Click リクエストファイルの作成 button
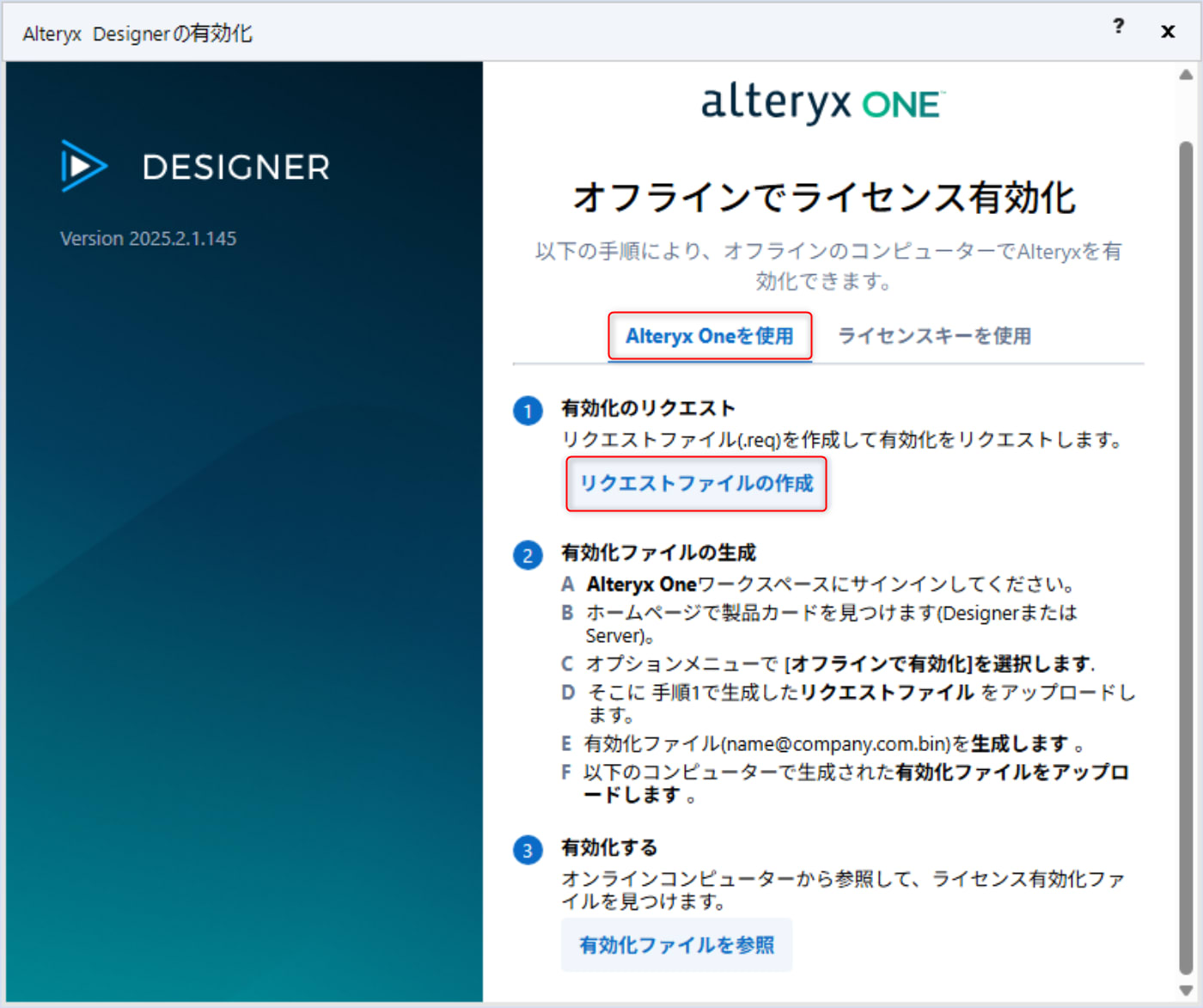This screenshot has width=1203, height=1008. (x=696, y=484)
